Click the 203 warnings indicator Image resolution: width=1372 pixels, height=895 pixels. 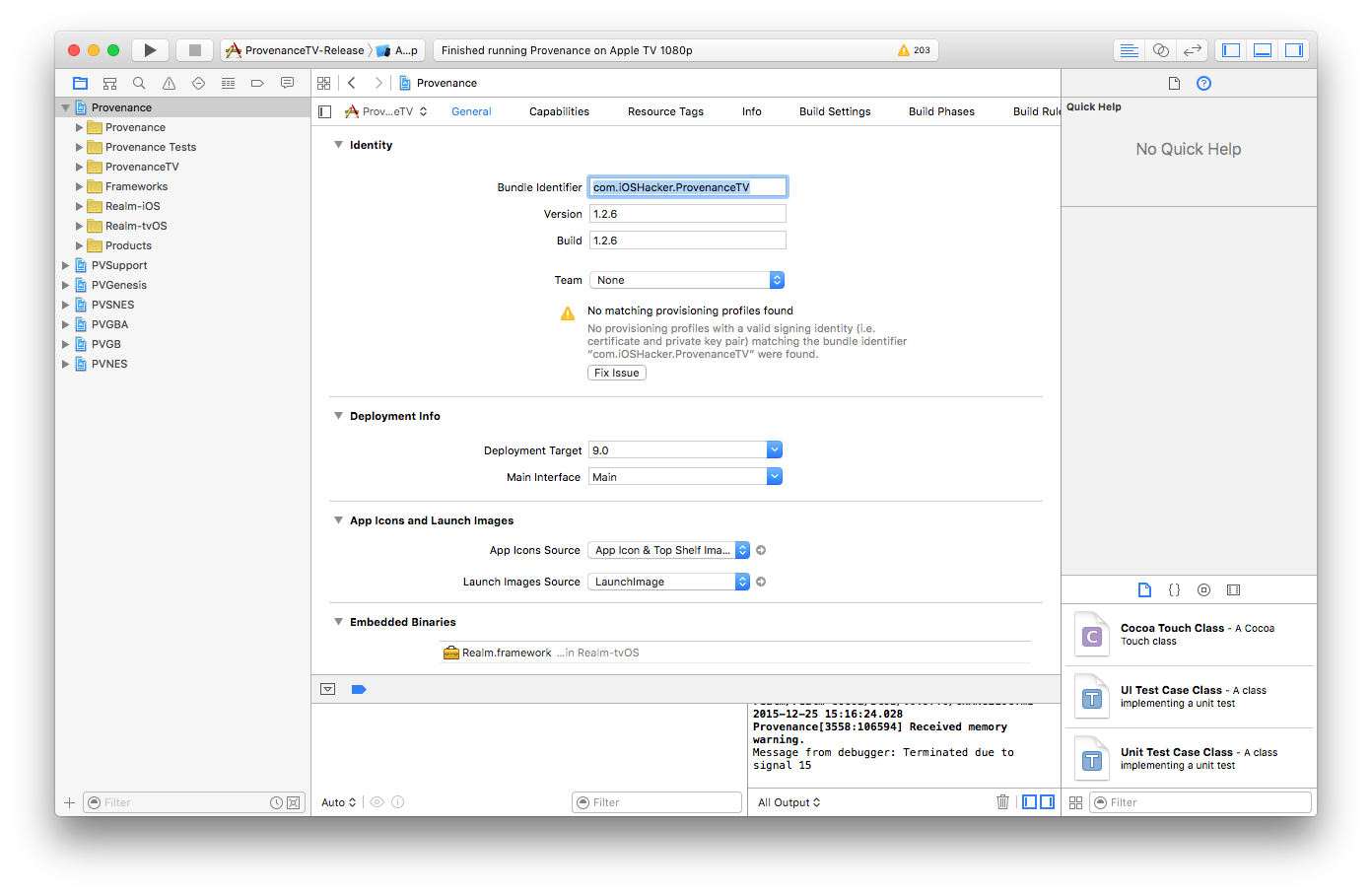click(914, 50)
